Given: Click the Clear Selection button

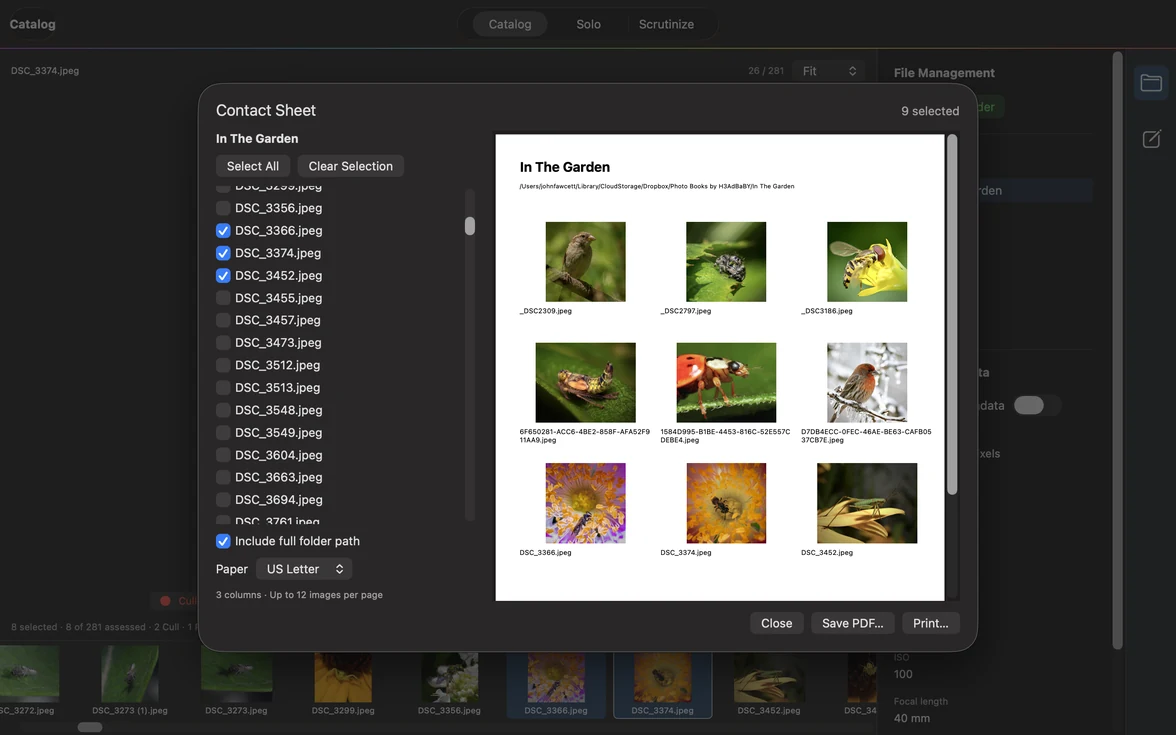Looking at the screenshot, I should click(x=350, y=166).
